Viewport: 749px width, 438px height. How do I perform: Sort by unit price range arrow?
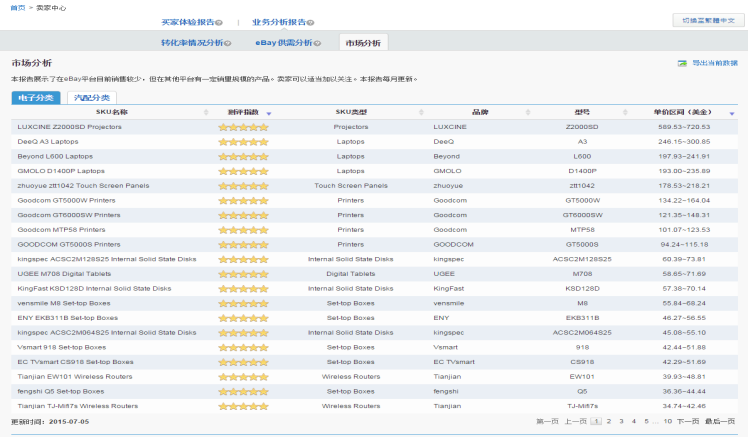pos(732,113)
